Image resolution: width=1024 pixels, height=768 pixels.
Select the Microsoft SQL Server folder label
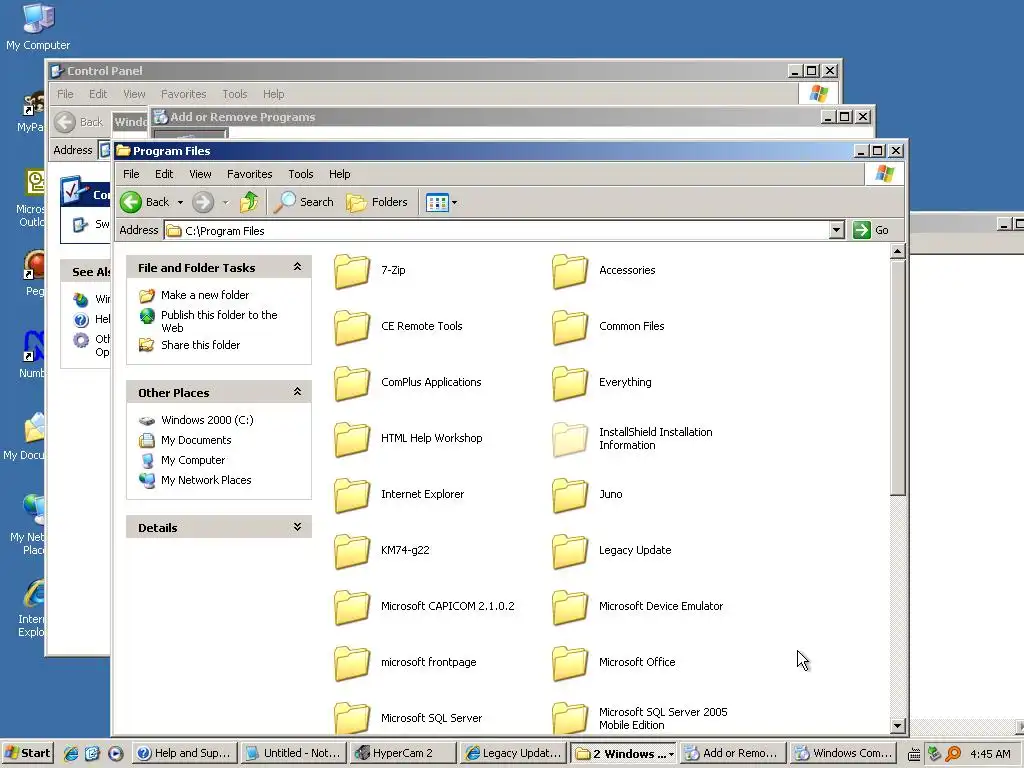click(431, 718)
